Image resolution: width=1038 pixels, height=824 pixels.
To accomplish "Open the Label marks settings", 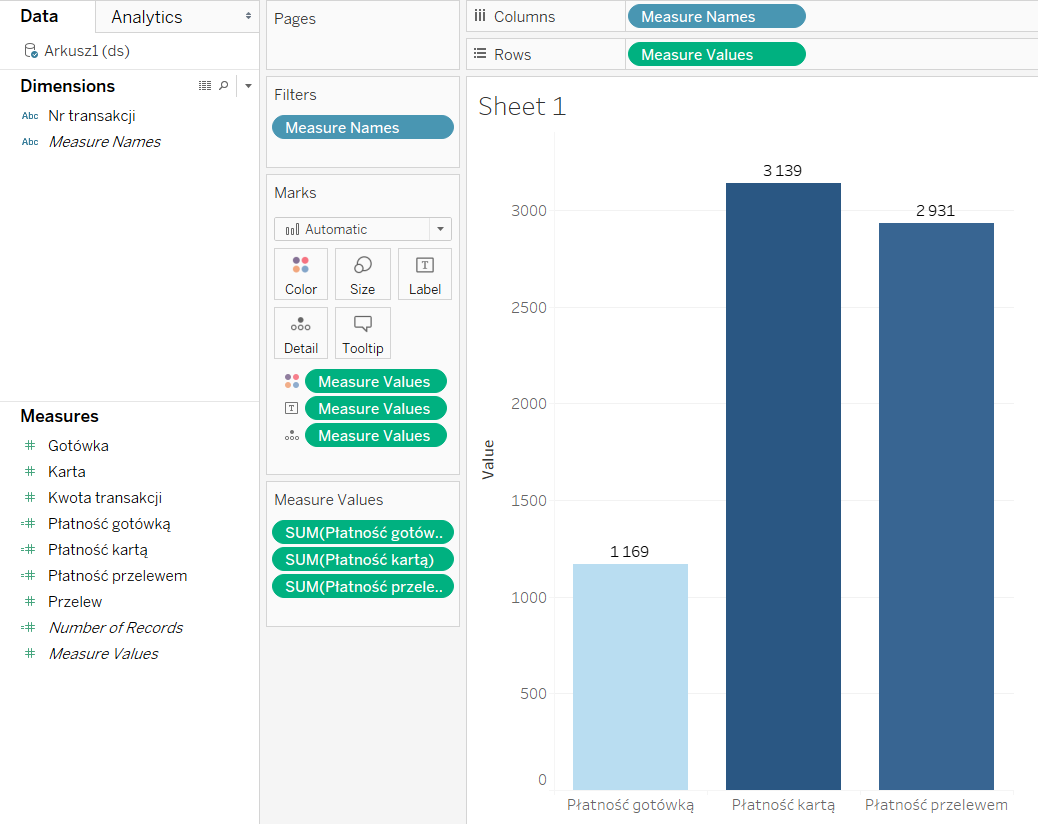I will [x=424, y=274].
